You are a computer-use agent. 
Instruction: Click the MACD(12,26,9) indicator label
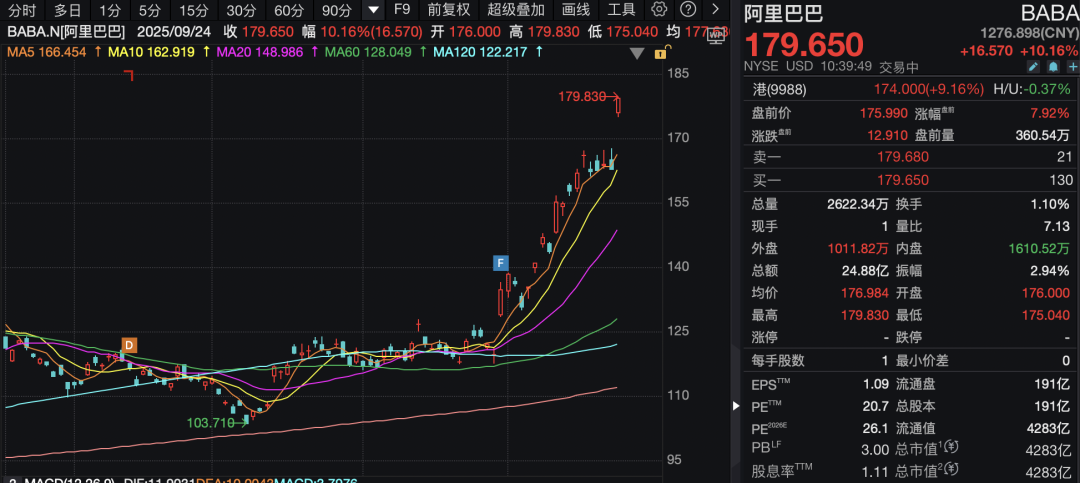pos(70,480)
